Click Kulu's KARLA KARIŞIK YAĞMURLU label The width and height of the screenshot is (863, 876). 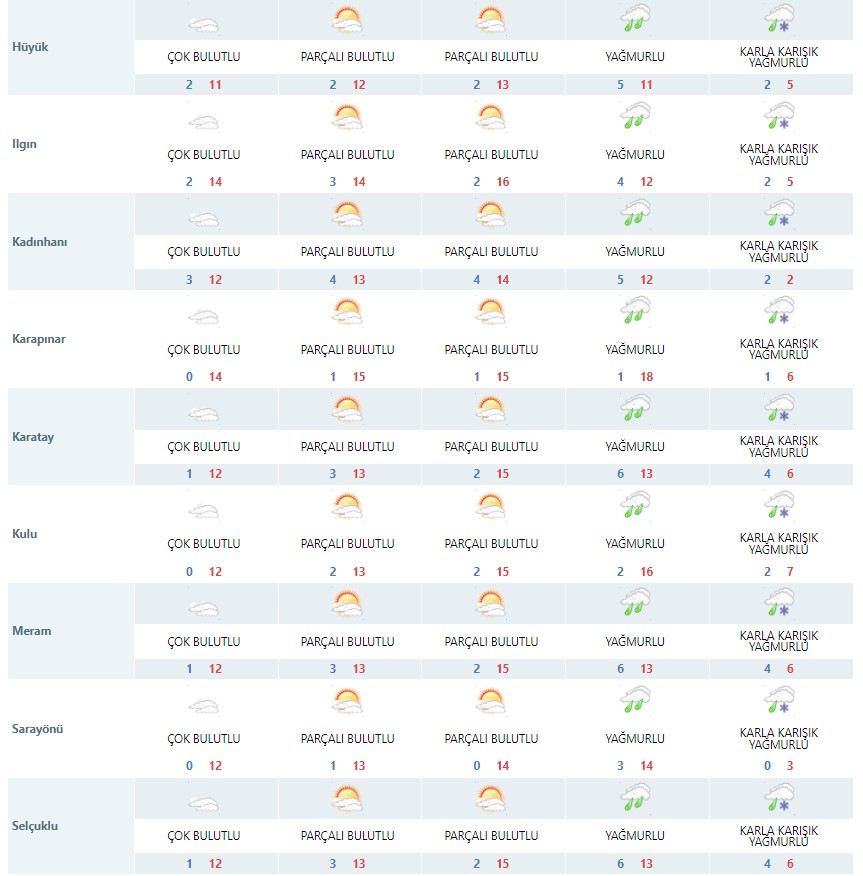click(x=779, y=544)
